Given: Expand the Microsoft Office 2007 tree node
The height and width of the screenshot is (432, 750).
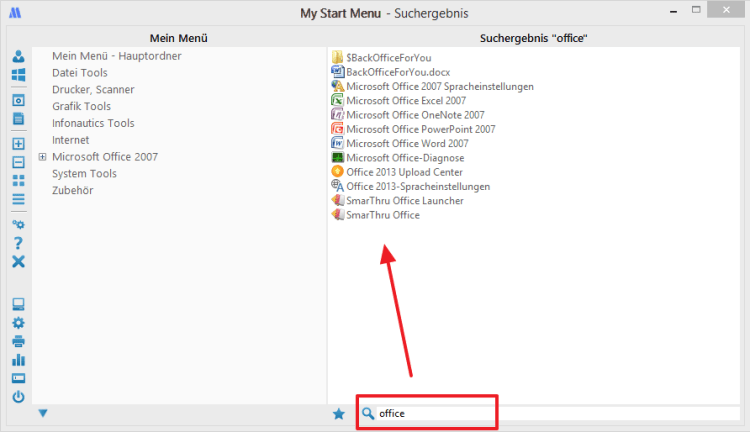Looking at the screenshot, I should [43, 157].
